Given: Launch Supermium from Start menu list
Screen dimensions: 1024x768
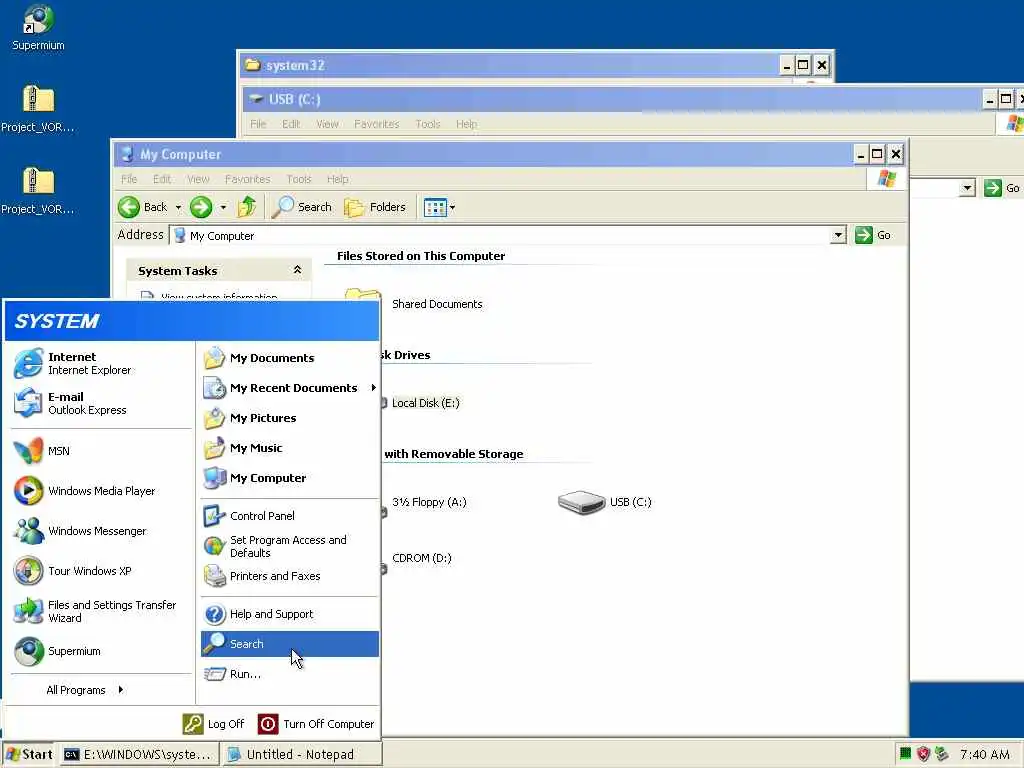Looking at the screenshot, I should 101,651.
